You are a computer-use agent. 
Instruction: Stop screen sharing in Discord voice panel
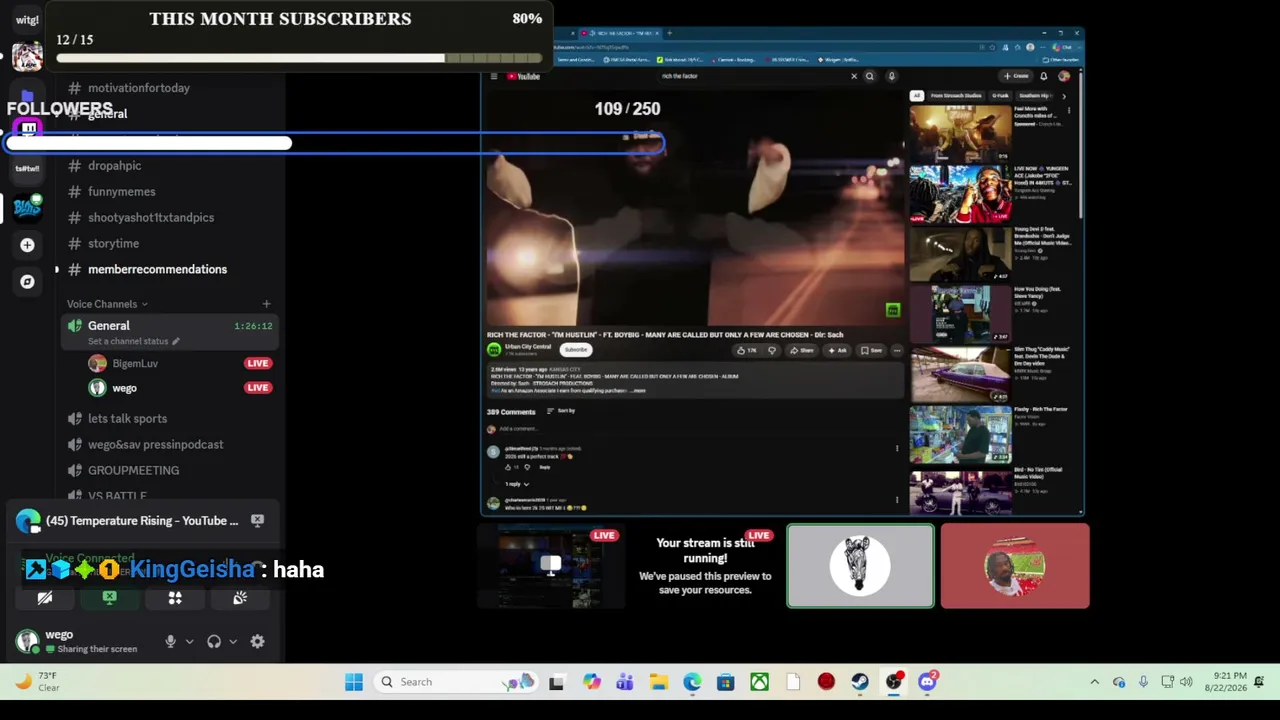pos(110,598)
